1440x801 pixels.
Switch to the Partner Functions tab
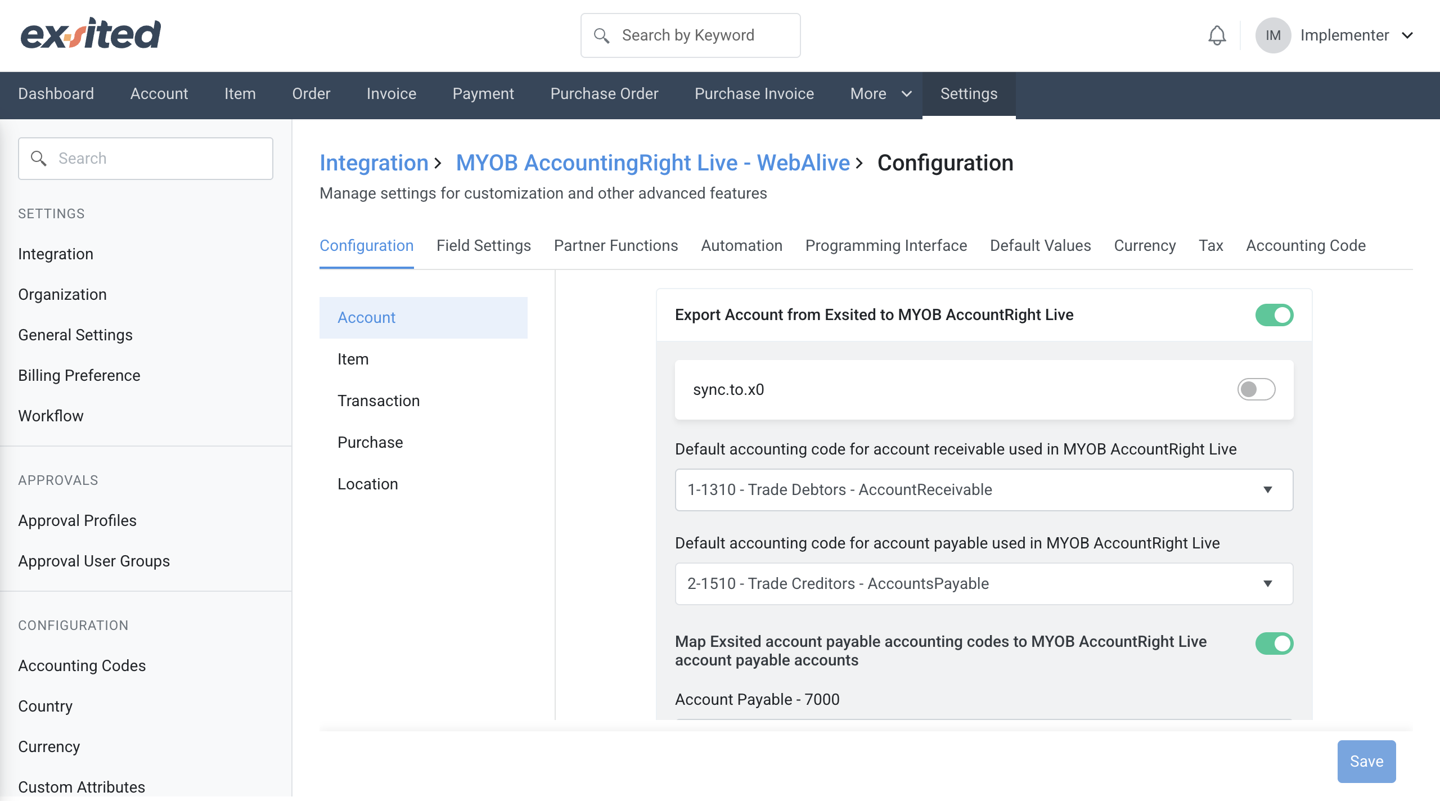(x=616, y=246)
